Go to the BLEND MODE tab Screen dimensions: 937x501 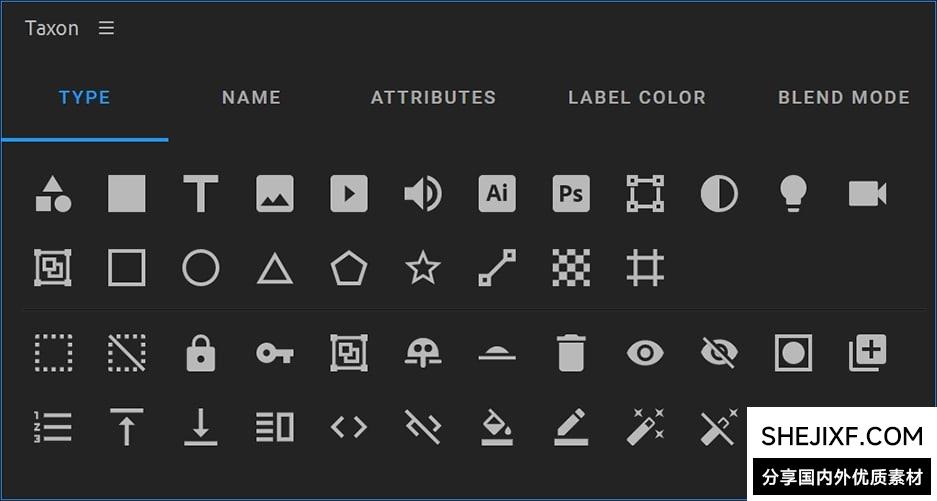[x=844, y=98]
